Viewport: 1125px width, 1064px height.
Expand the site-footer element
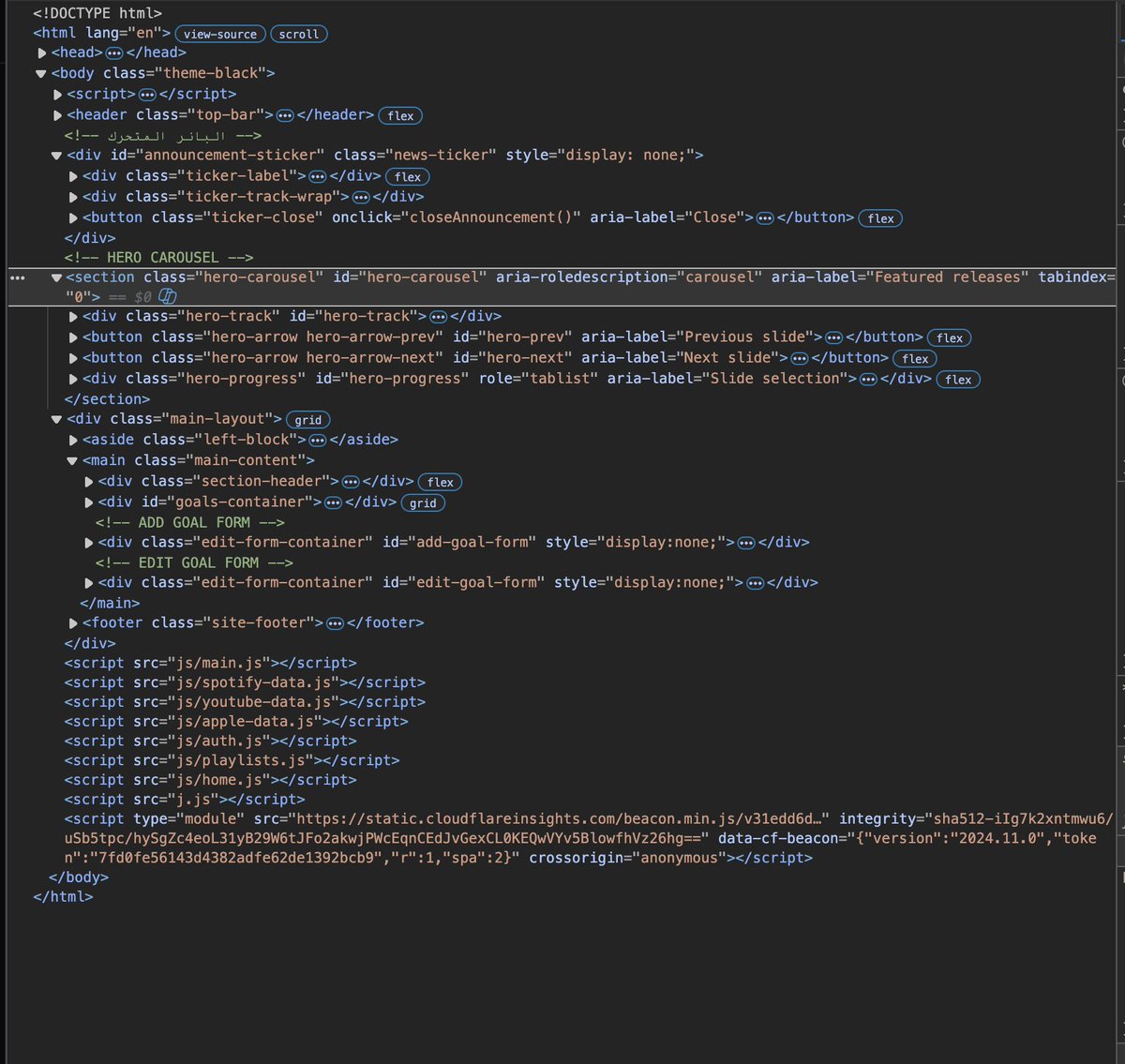74,623
